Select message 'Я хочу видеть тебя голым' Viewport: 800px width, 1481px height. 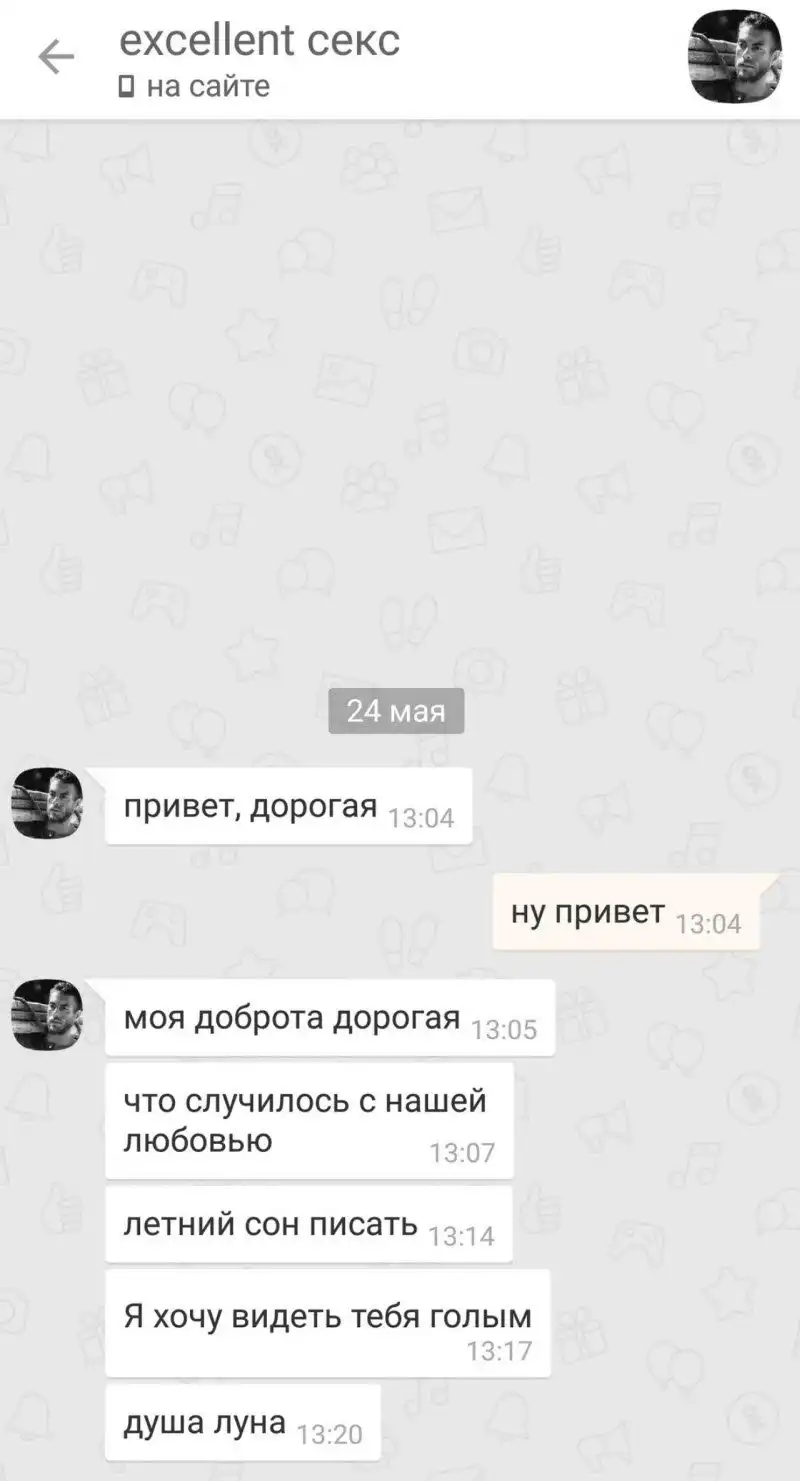pos(328,1323)
